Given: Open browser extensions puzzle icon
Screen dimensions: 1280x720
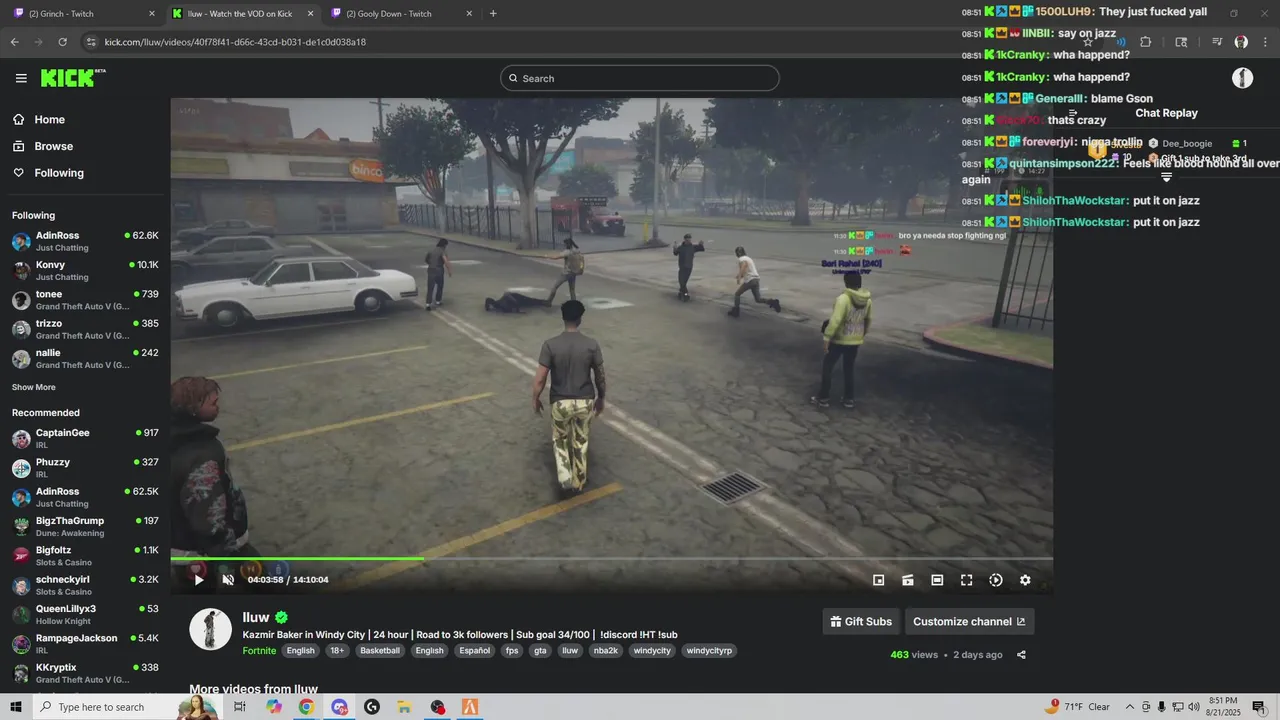Looking at the screenshot, I should click(1146, 42).
